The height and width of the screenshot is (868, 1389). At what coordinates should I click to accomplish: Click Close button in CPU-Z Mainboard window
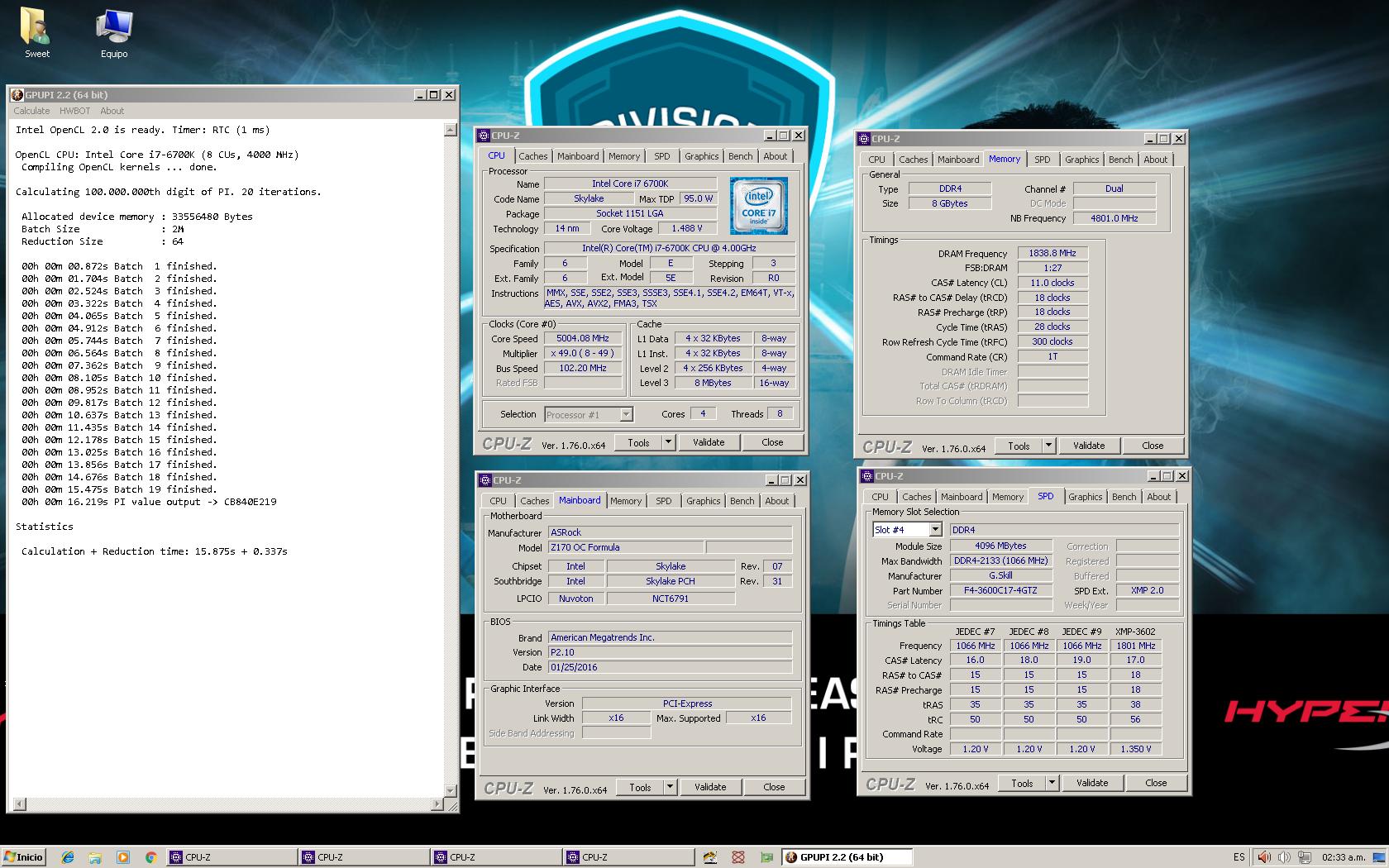click(x=774, y=787)
